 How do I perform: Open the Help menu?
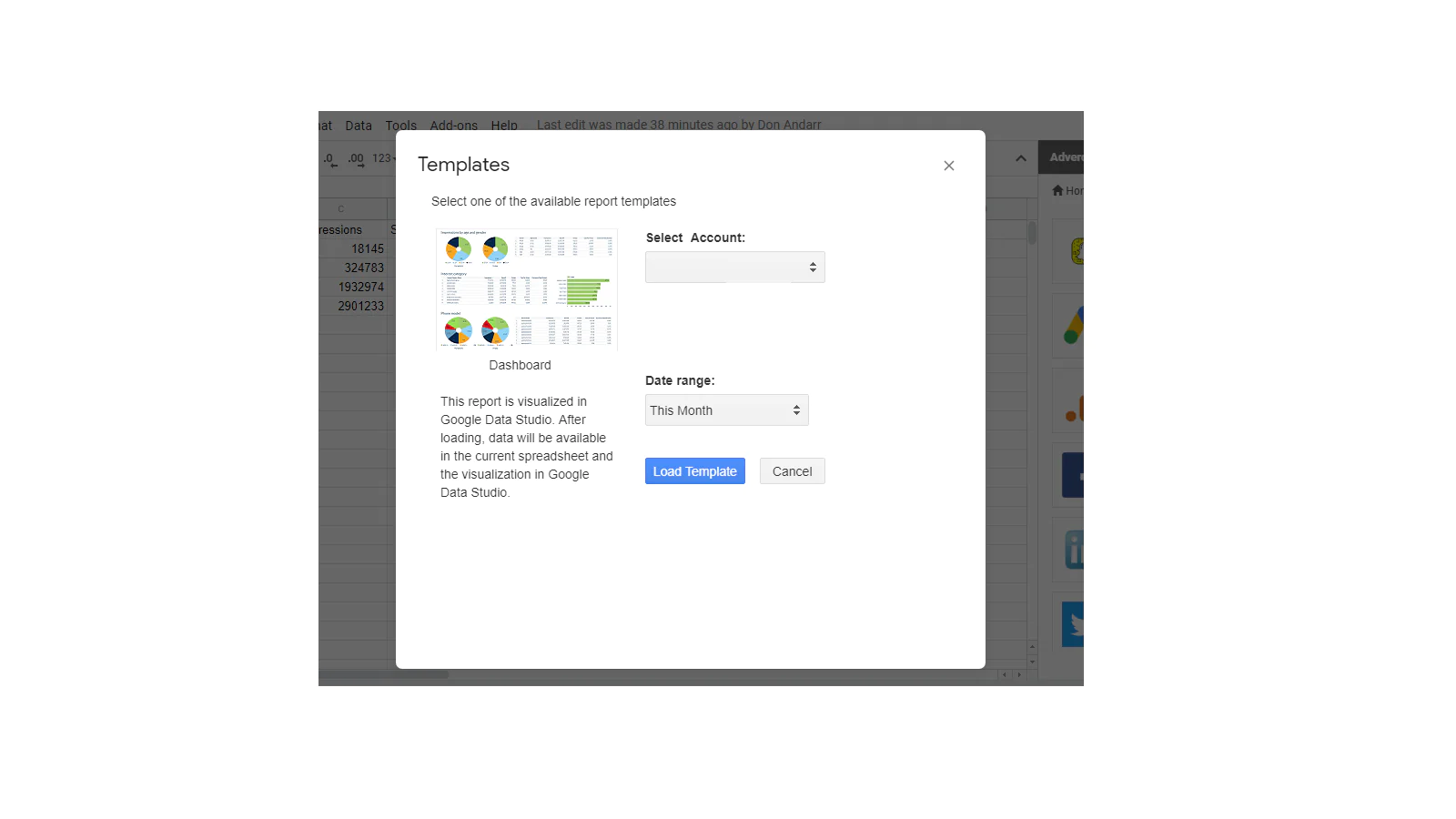pos(504,126)
